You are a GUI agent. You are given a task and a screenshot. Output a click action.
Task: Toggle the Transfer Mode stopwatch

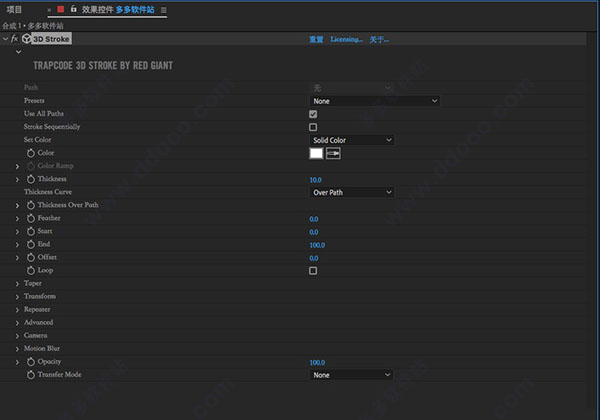pos(31,374)
